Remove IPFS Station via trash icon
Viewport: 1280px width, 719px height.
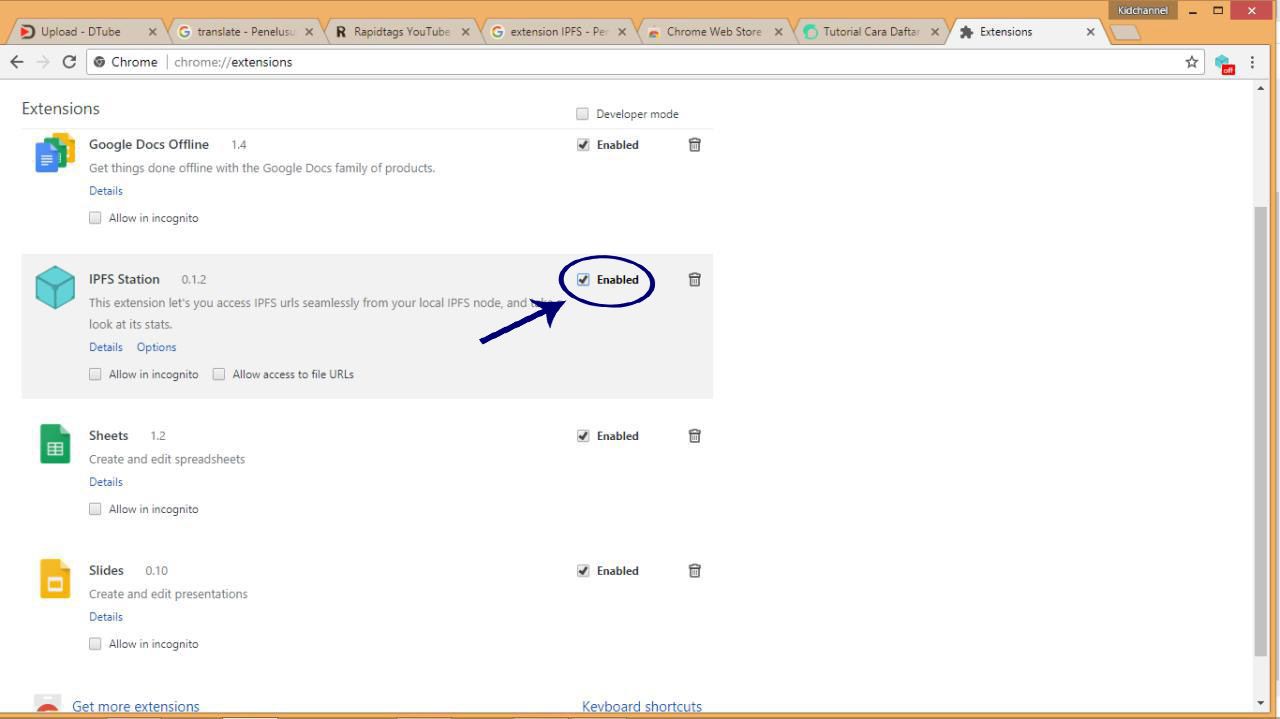click(695, 280)
